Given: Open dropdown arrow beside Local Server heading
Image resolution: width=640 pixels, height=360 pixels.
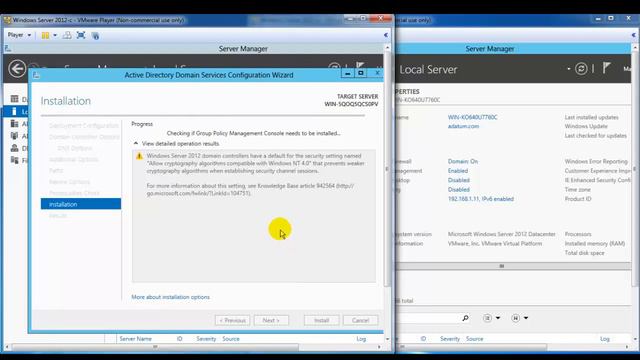Looking at the screenshot, I should (x=569, y=69).
